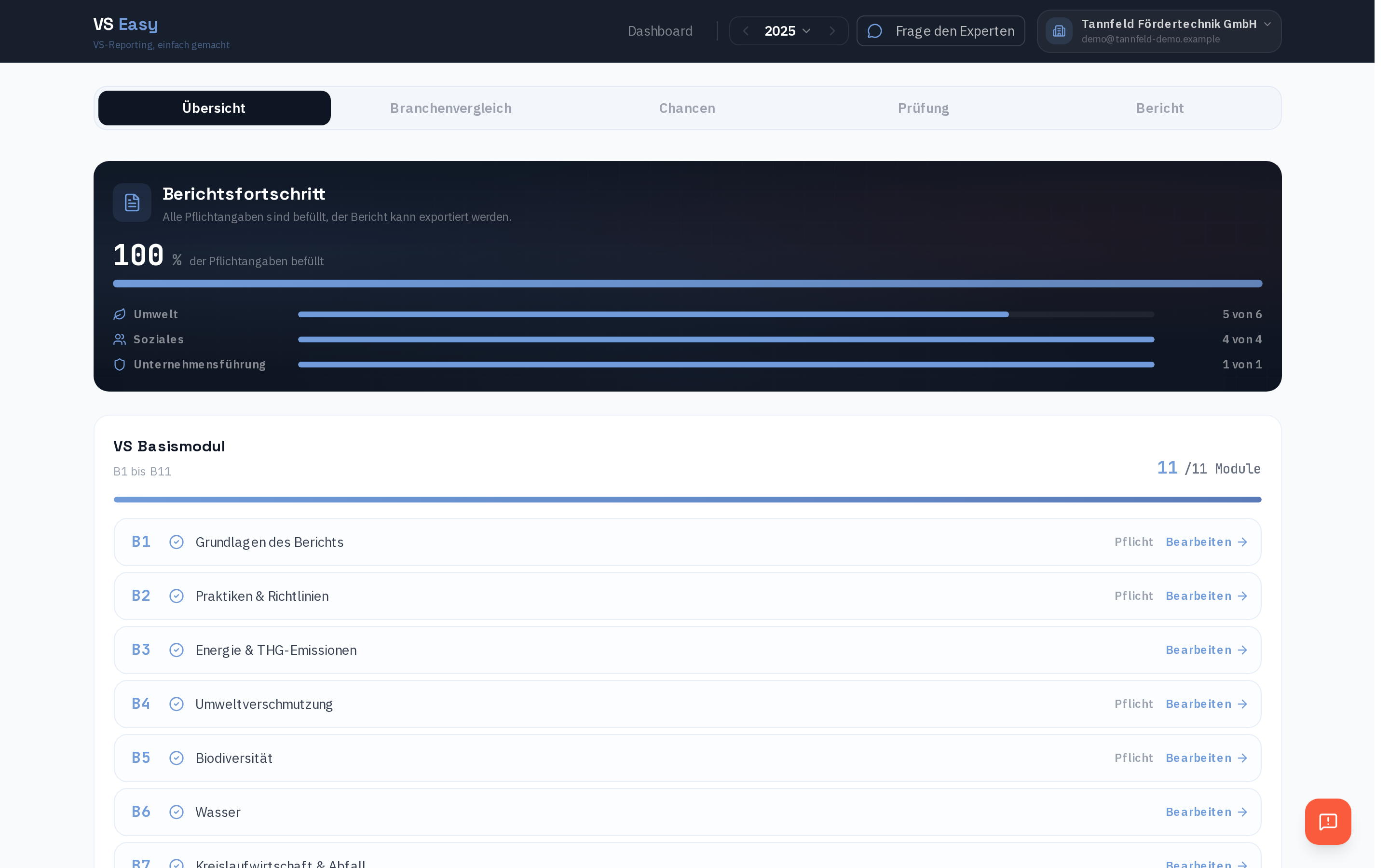Switch to the Prüfung tab
The height and width of the screenshot is (868, 1389).
coord(924,108)
